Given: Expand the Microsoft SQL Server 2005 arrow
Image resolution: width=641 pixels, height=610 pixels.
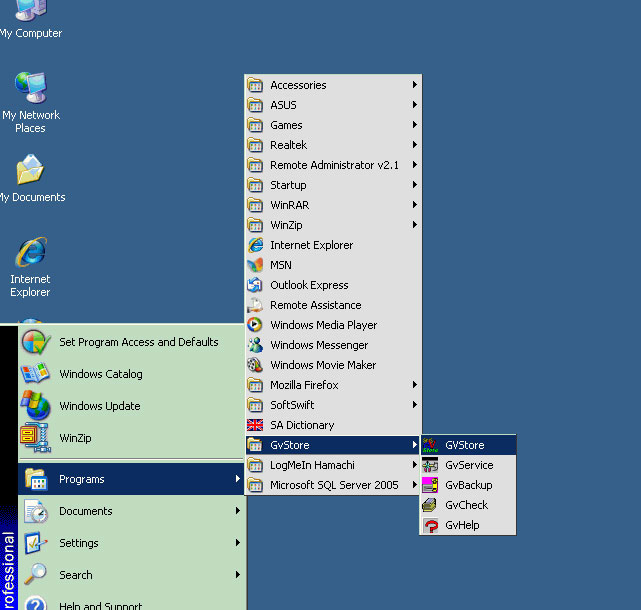Looking at the screenshot, I should coord(415,485).
